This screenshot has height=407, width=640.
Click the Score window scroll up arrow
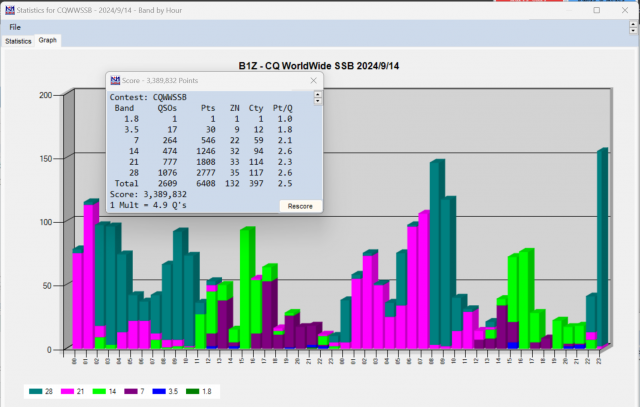[318, 95]
